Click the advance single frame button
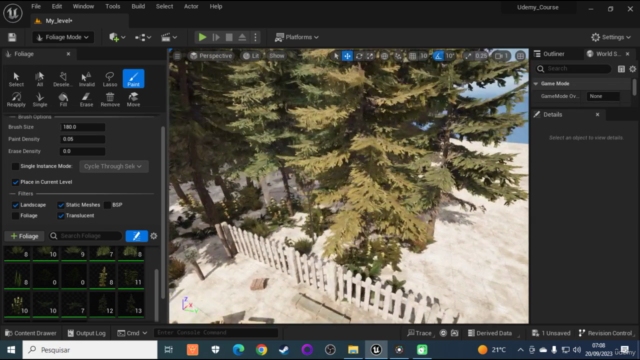Screen dimensions: 640x360 [216, 37]
